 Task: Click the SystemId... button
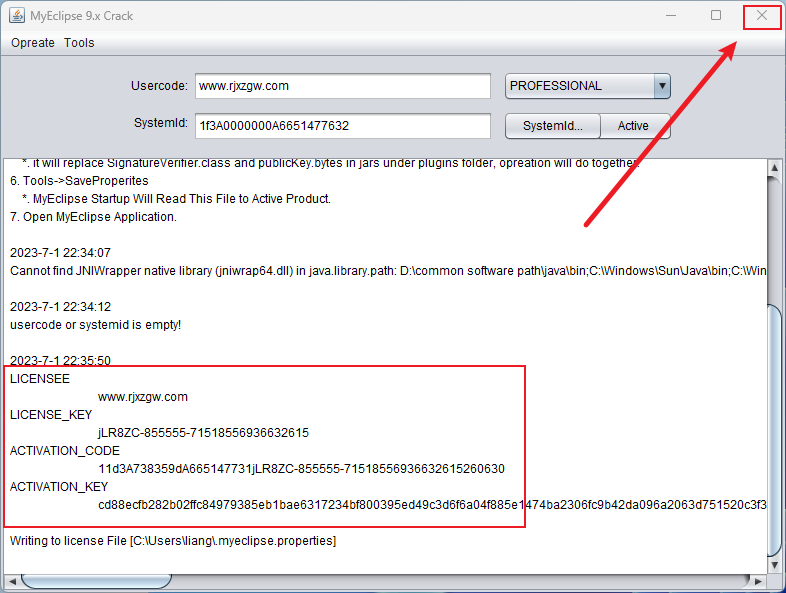552,126
